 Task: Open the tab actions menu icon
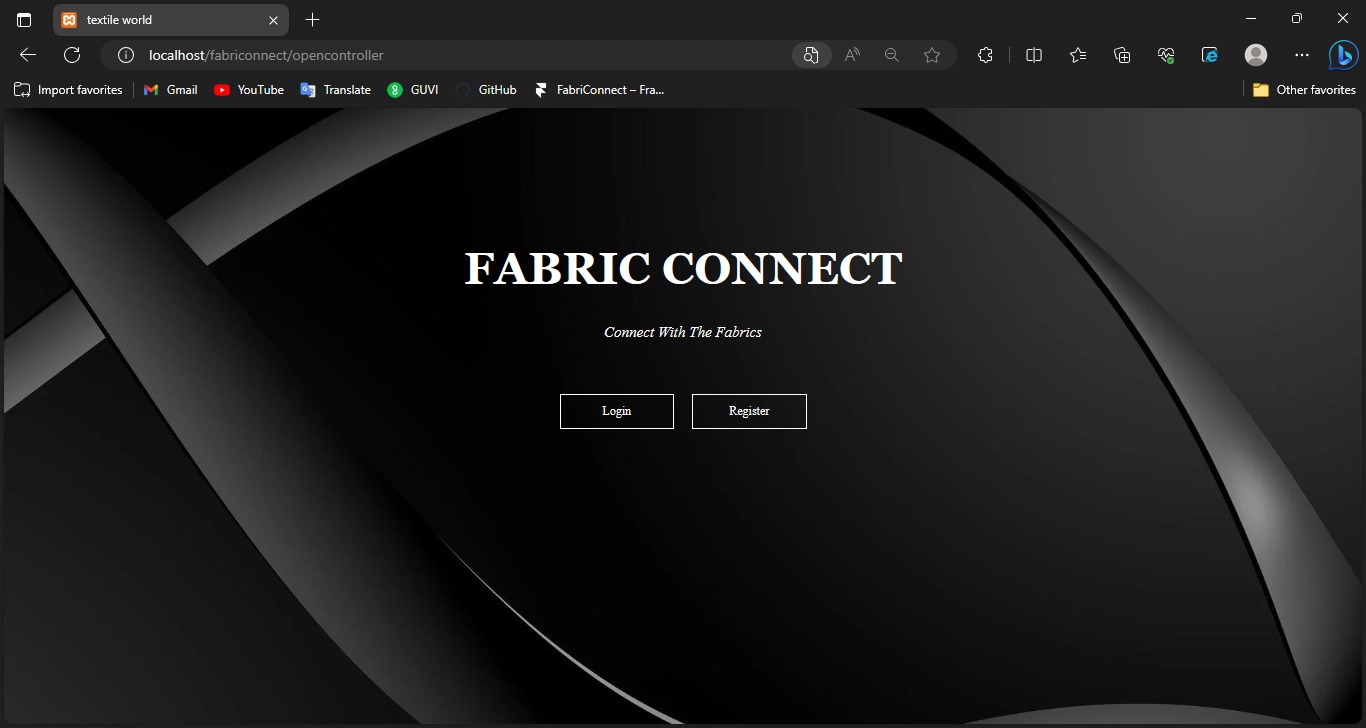tap(24, 20)
